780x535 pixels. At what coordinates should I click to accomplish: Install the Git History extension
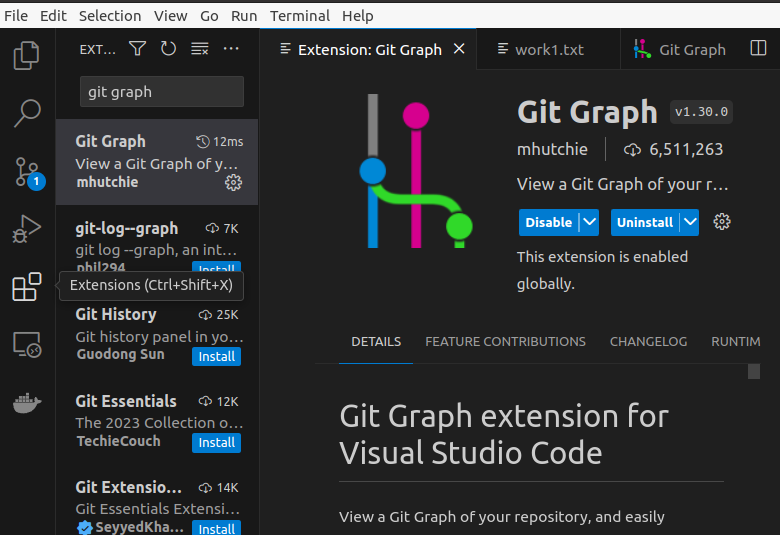216,356
